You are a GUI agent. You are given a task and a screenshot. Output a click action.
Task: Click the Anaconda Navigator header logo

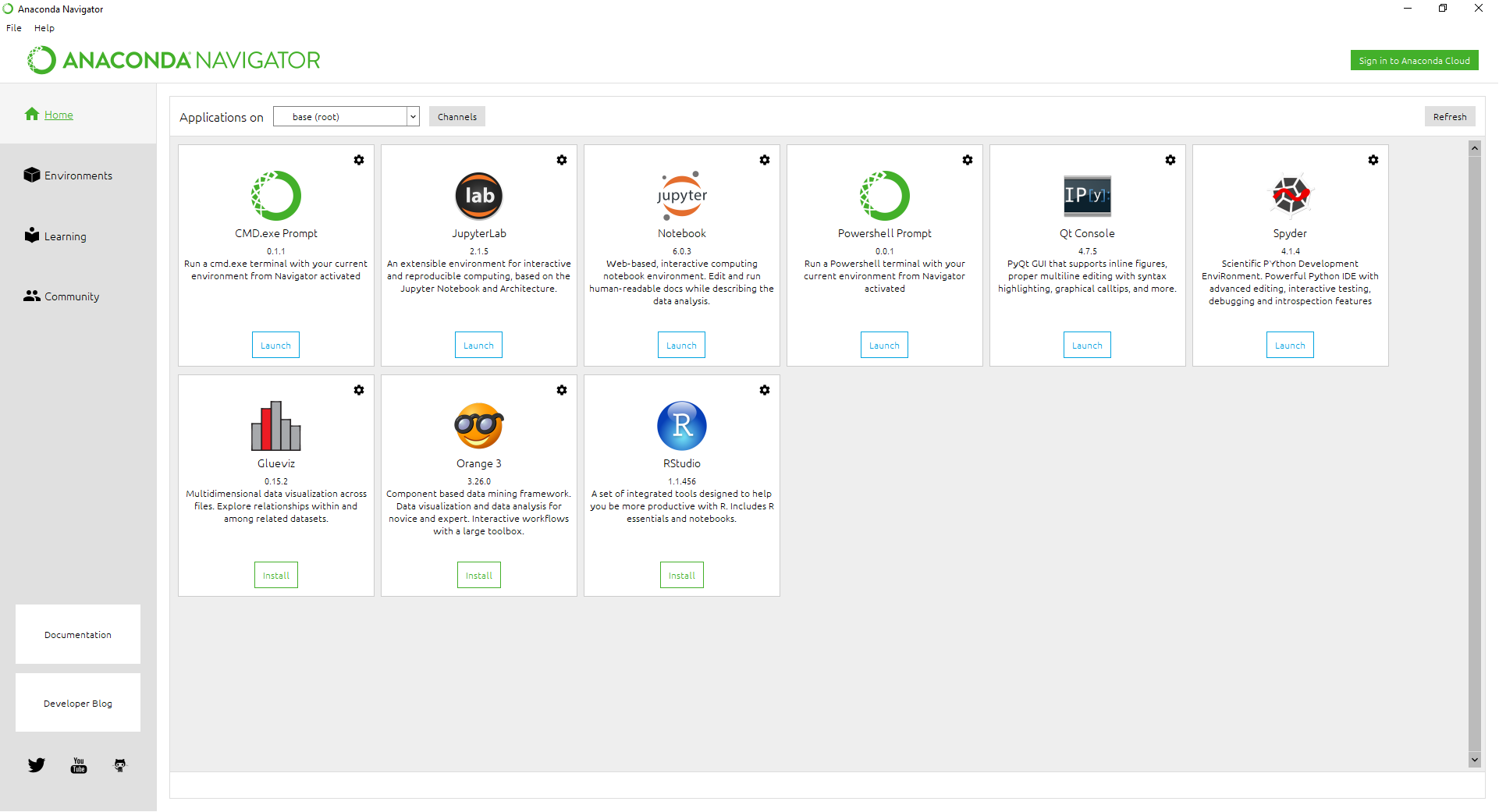pos(174,60)
